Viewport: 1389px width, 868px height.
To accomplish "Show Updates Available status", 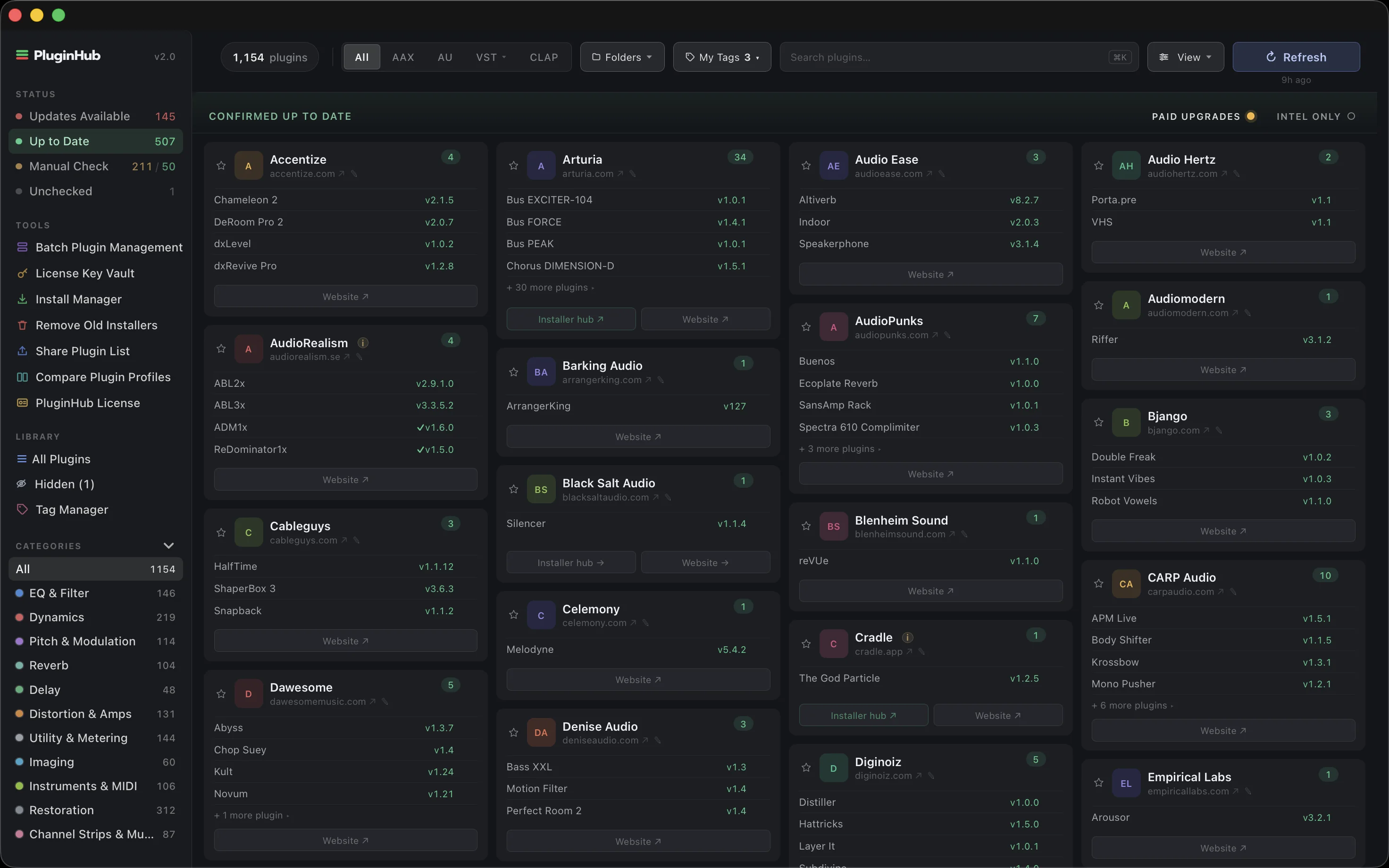I will (x=95, y=117).
